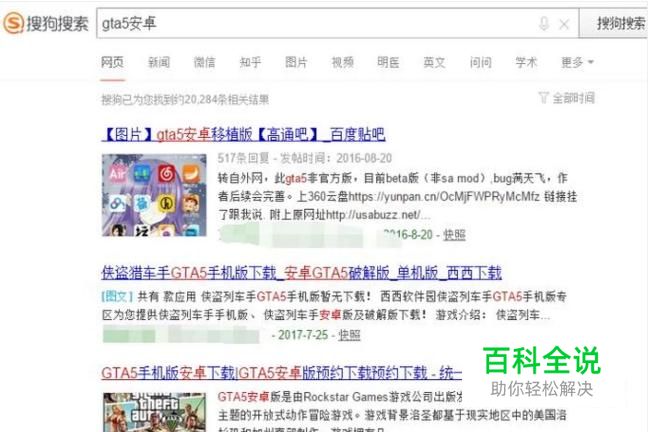Switch to the 视频 tab
Viewport: 650px width, 432px height.
tap(342, 62)
